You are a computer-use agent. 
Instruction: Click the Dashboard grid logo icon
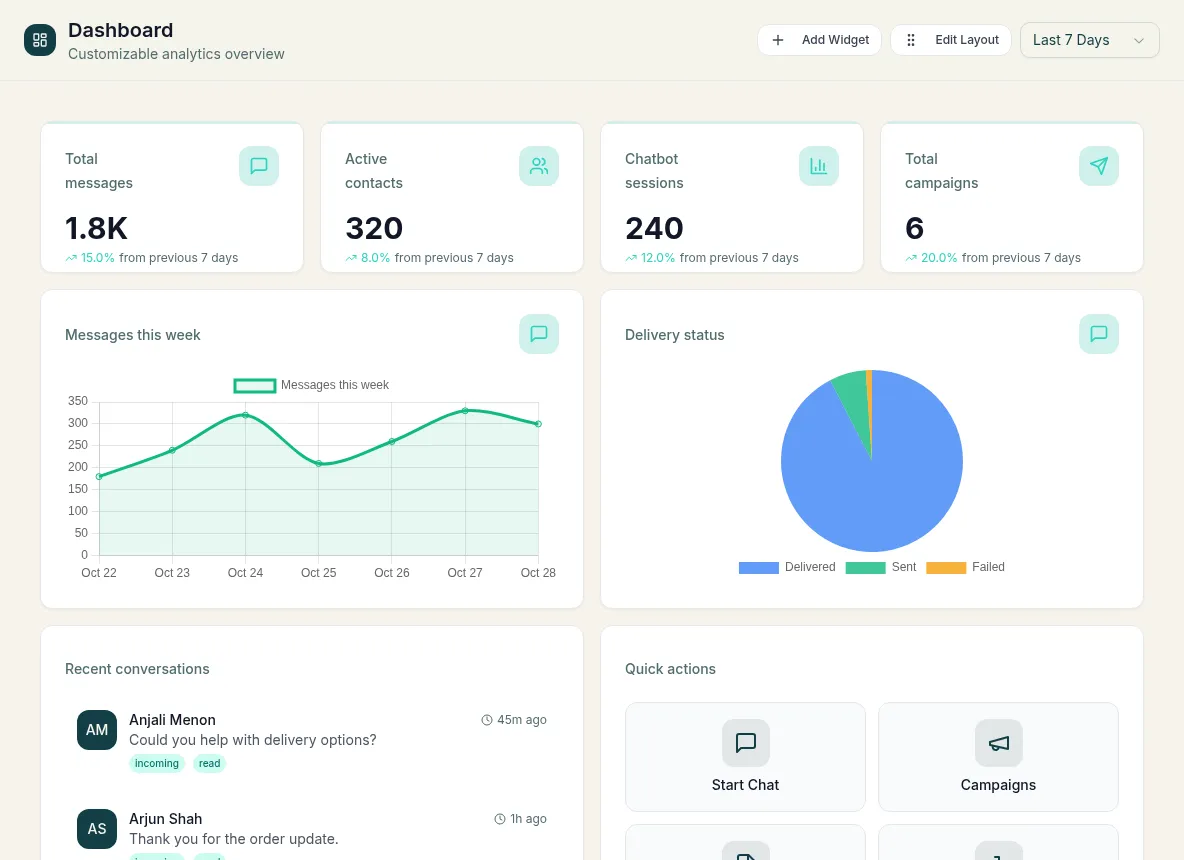[40, 40]
